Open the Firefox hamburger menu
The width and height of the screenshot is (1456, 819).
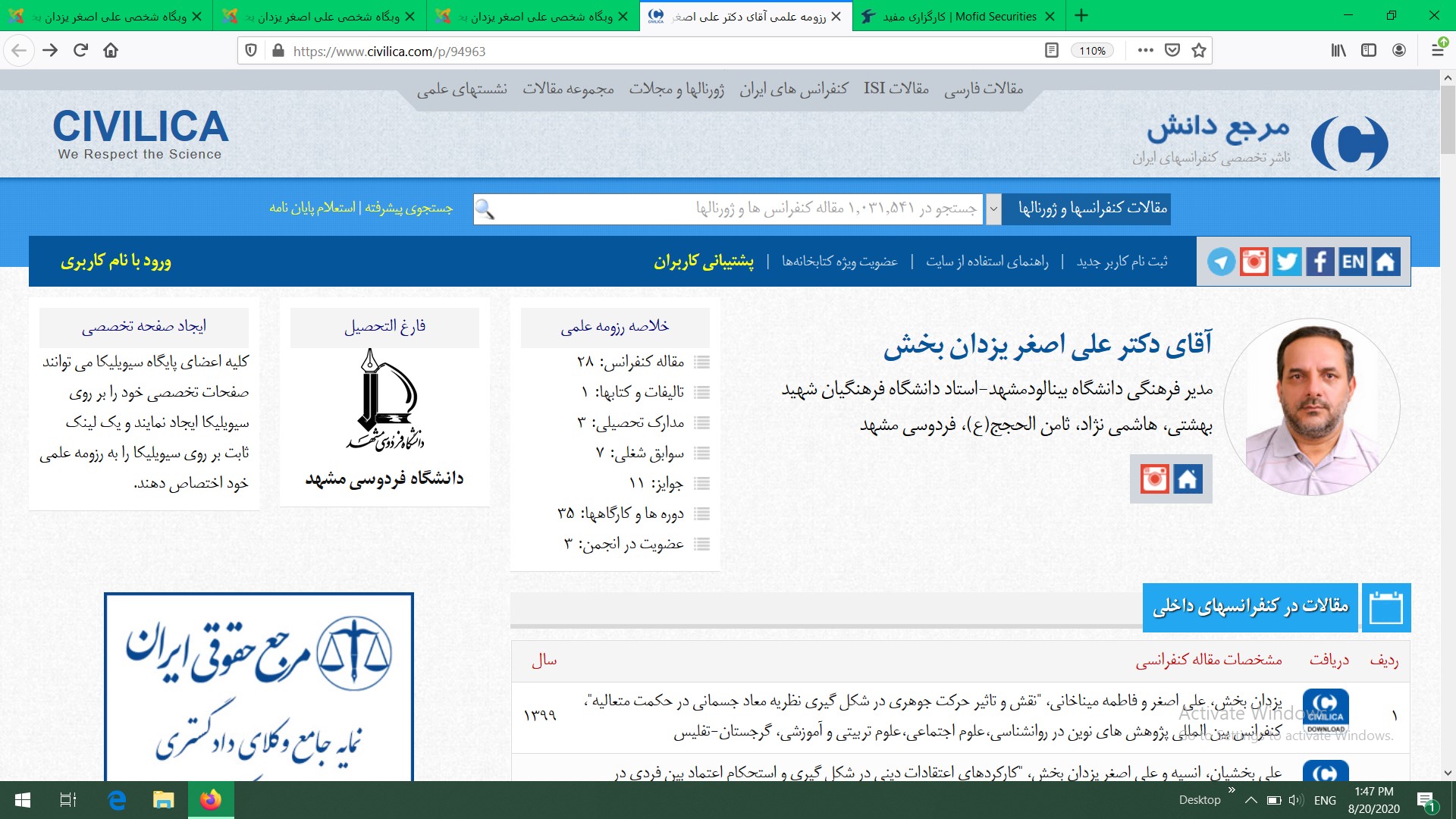1437,51
